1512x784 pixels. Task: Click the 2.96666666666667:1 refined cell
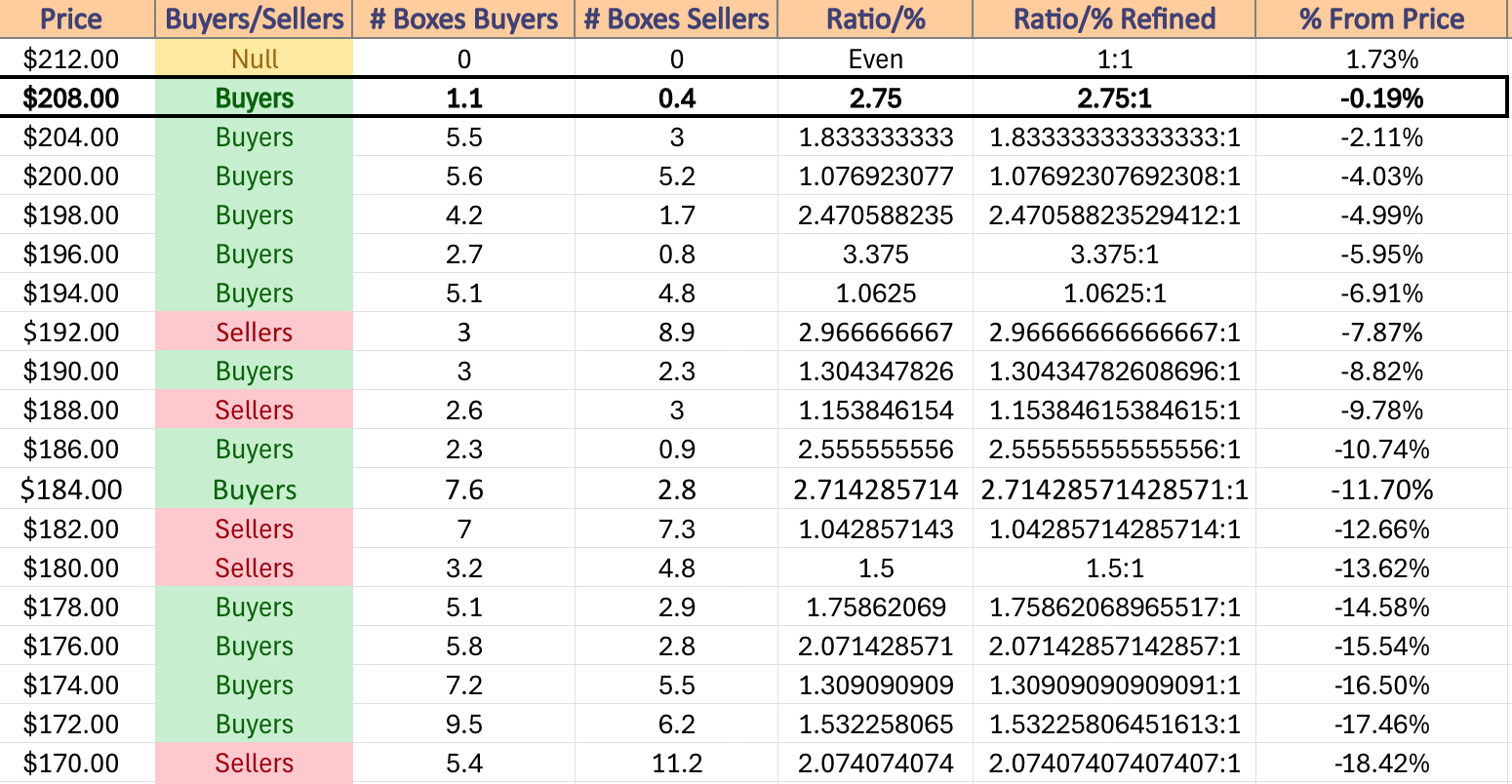click(1114, 332)
